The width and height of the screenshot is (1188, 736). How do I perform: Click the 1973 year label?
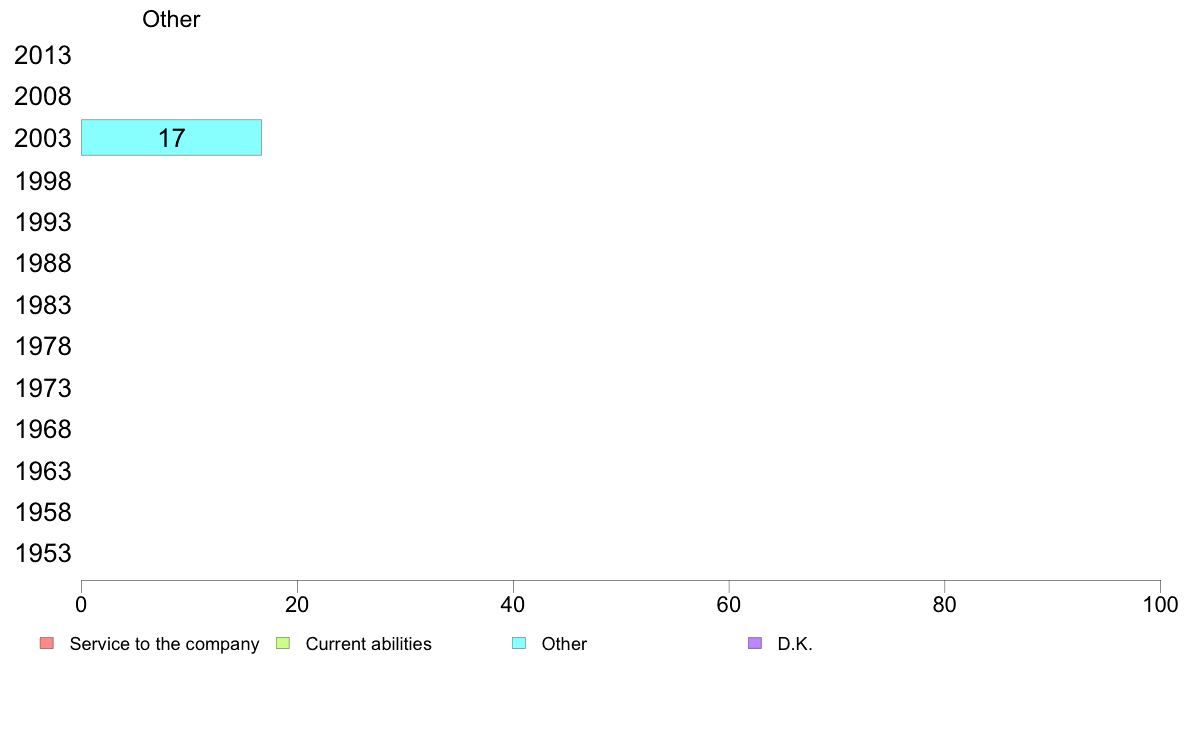[42, 388]
